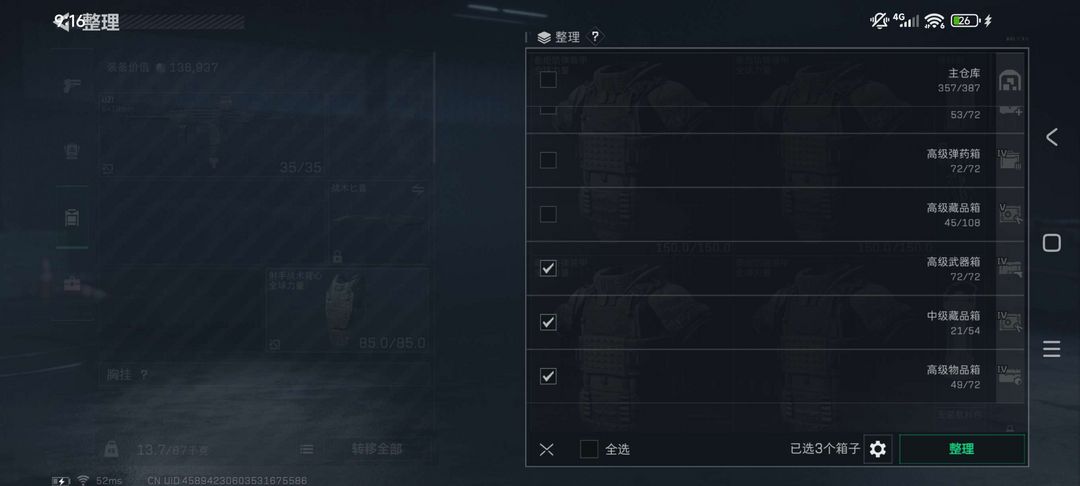
Task: Close the organize panel with the X icon
Action: [546, 450]
